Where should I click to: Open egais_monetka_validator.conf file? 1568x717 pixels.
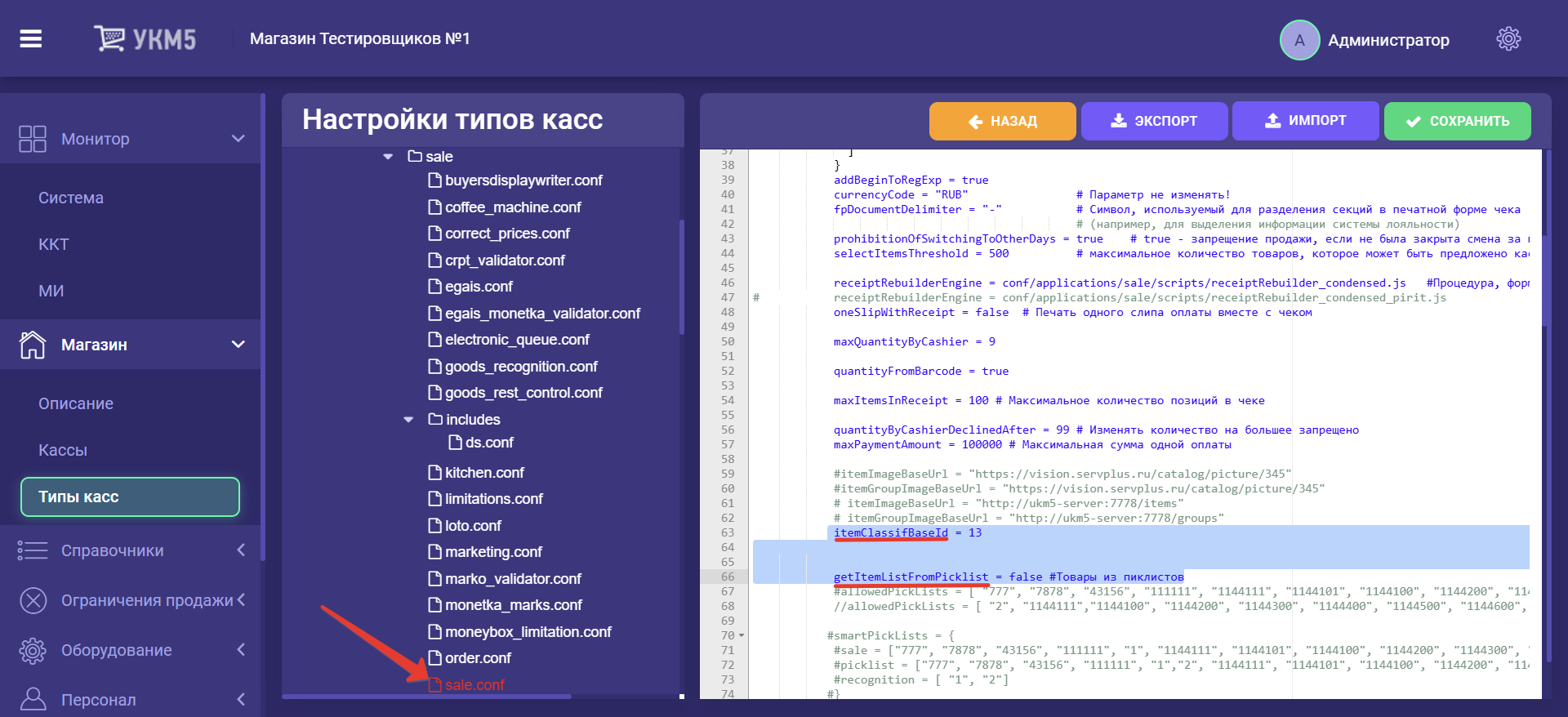coord(542,313)
